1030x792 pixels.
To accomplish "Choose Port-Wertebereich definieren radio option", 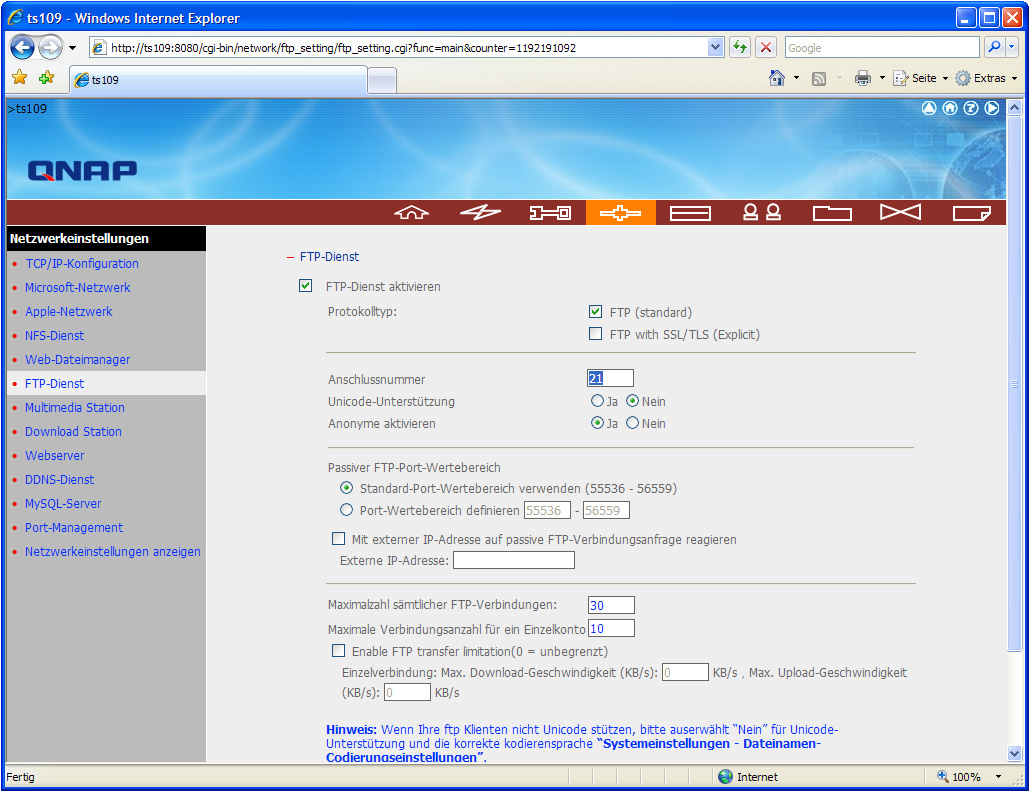I will click(347, 511).
